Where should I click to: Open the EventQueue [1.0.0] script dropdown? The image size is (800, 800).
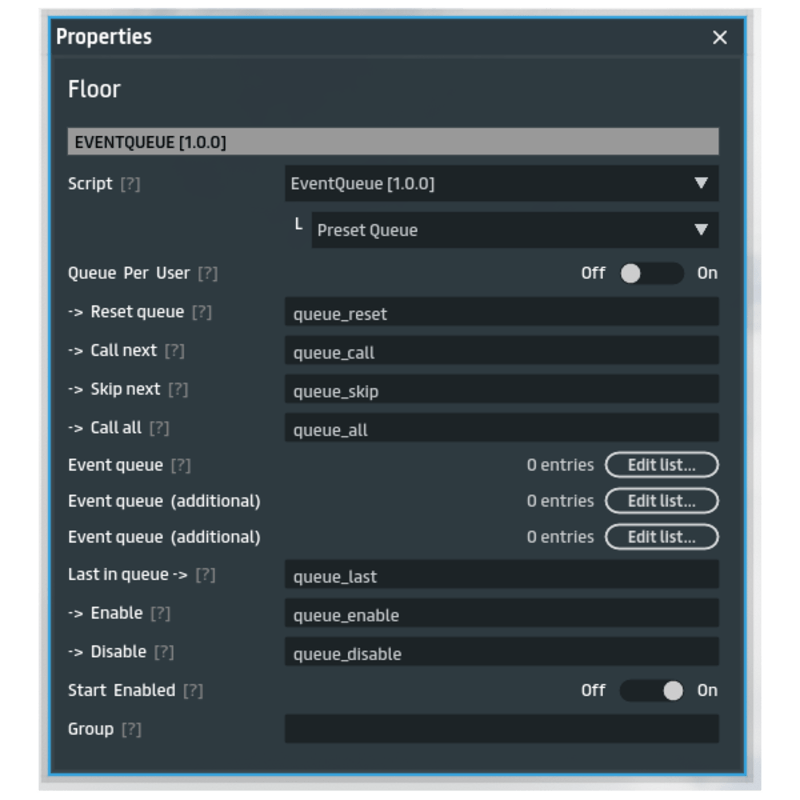pos(500,184)
